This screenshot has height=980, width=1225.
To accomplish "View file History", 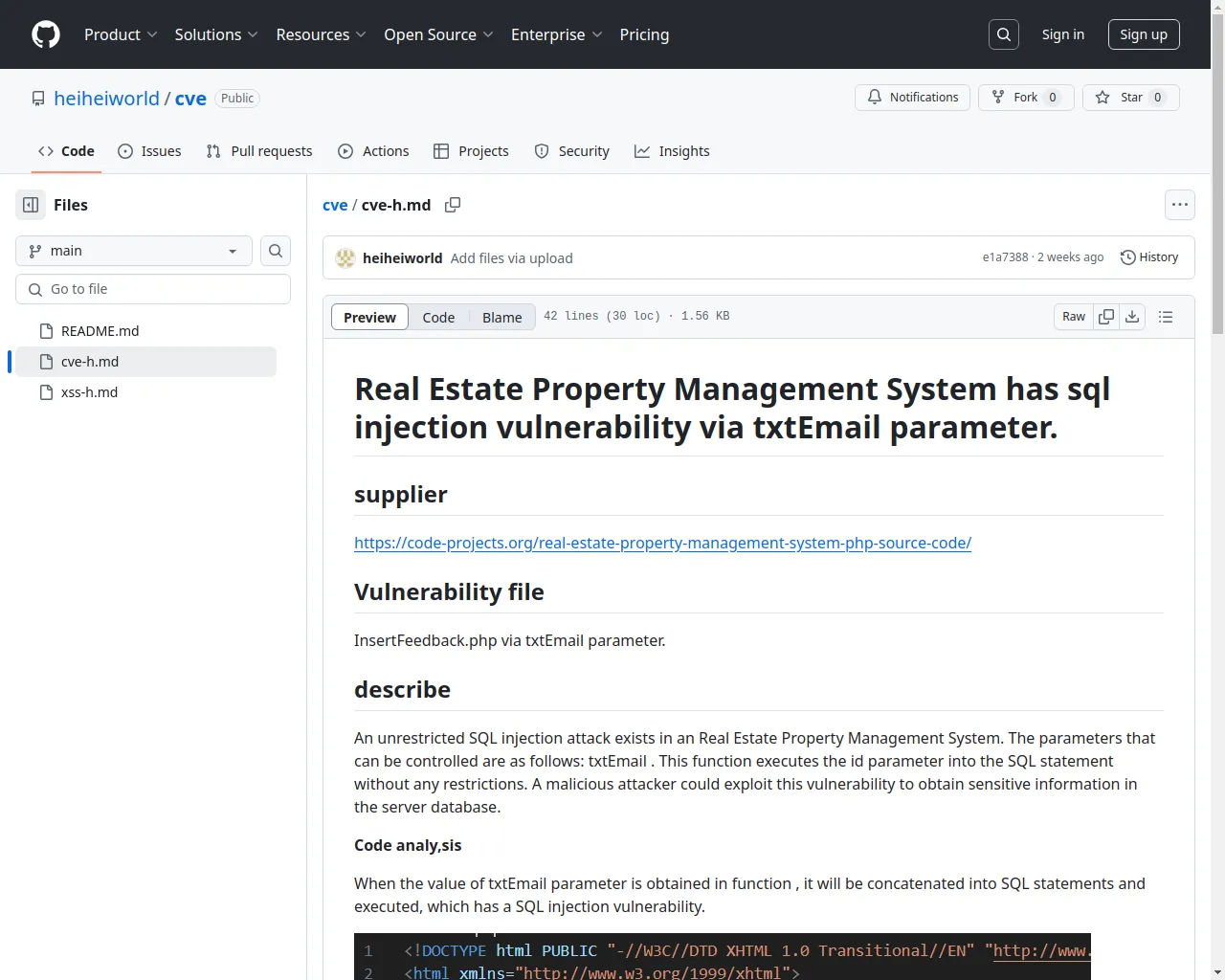I will tap(1149, 257).
